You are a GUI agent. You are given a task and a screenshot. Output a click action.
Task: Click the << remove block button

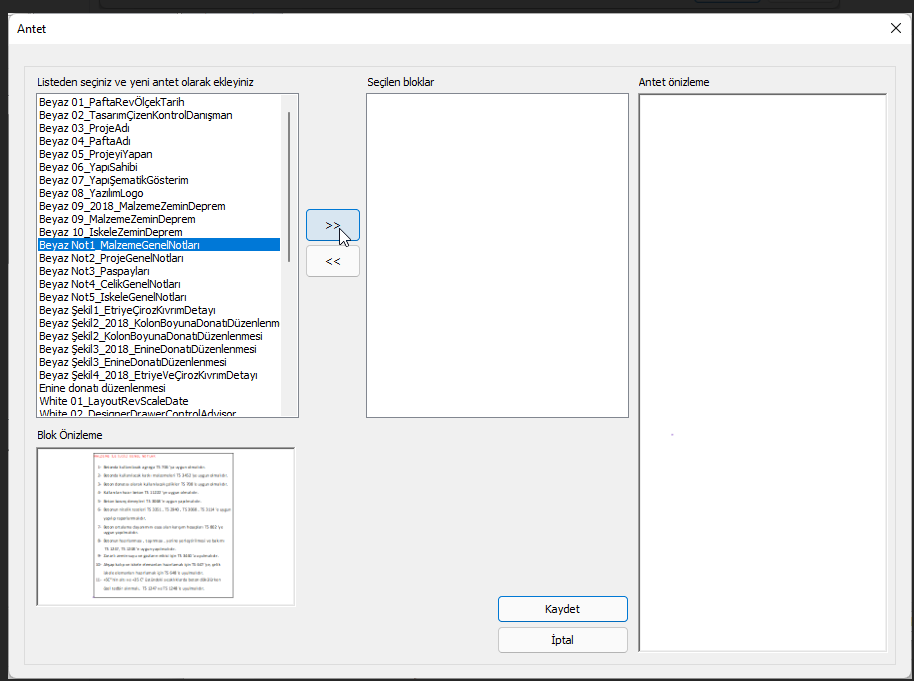333,261
